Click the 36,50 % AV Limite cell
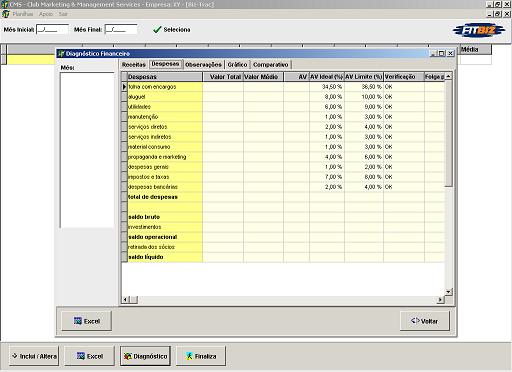Image resolution: width=512 pixels, height=372 pixels. pos(364,87)
